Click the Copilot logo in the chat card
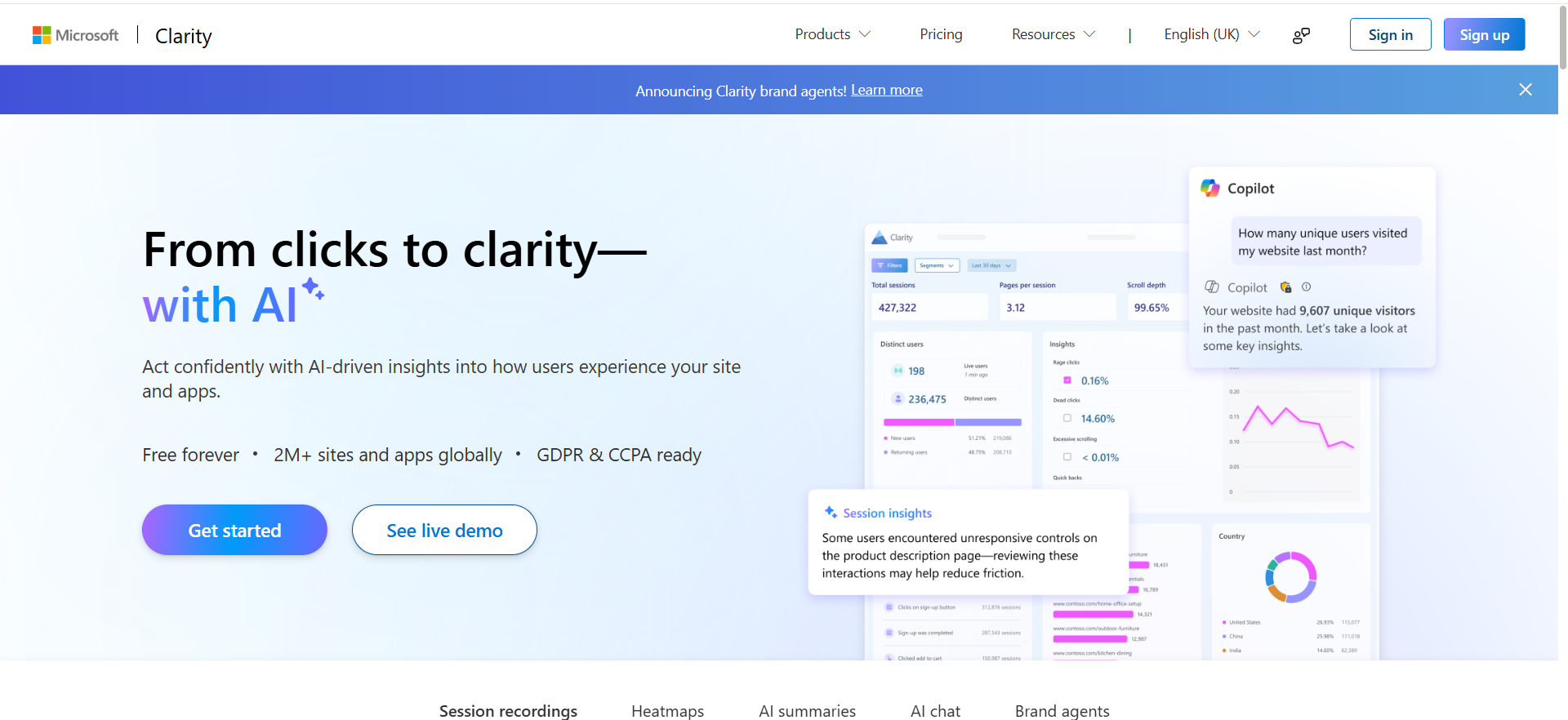This screenshot has width=1568, height=720. [x=1210, y=188]
